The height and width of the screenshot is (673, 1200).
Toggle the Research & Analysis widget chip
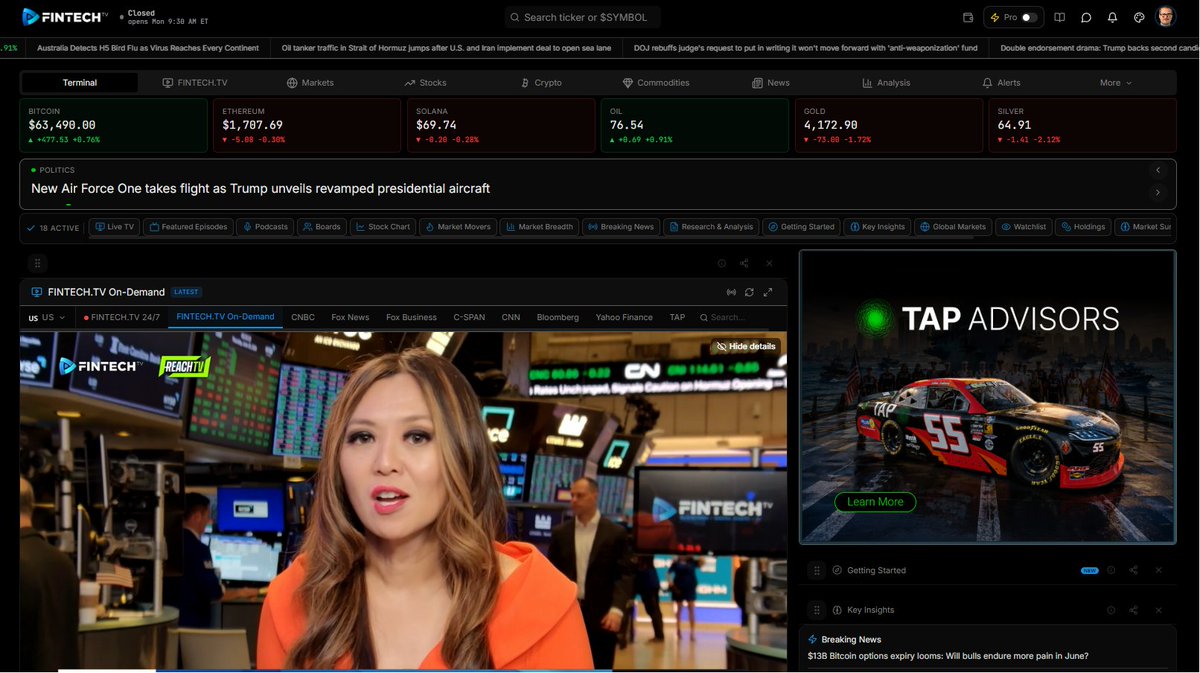(x=711, y=227)
